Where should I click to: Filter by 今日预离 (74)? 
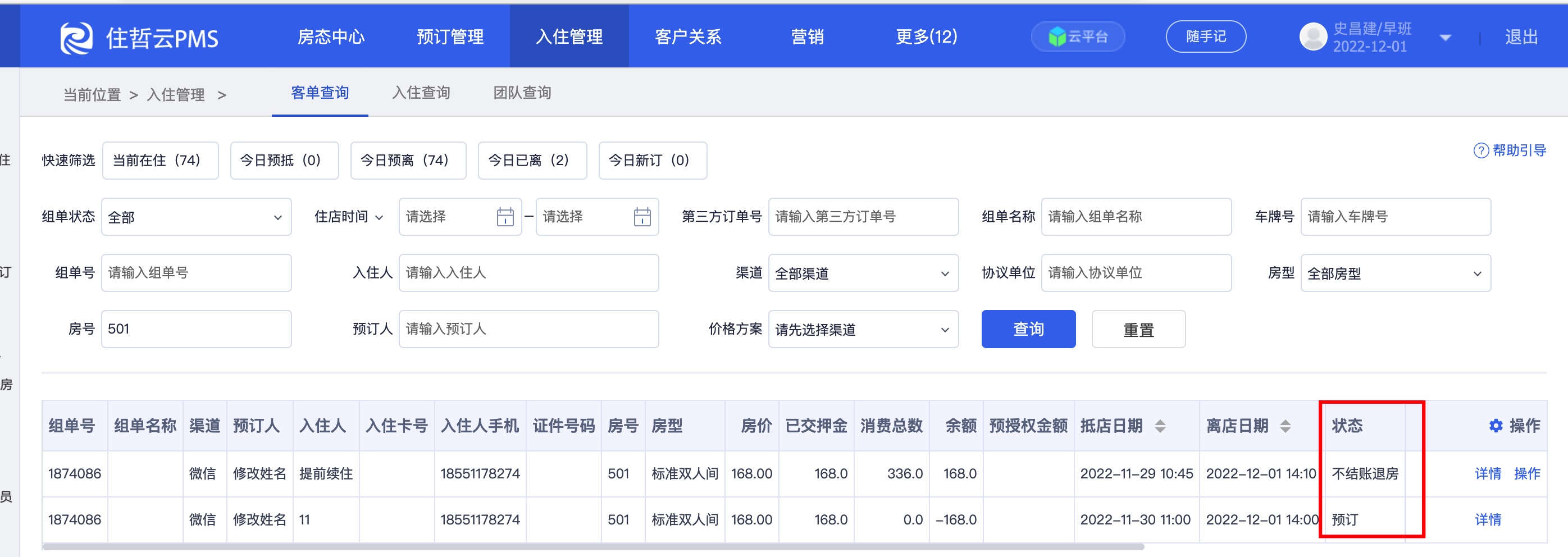coord(408,160)
